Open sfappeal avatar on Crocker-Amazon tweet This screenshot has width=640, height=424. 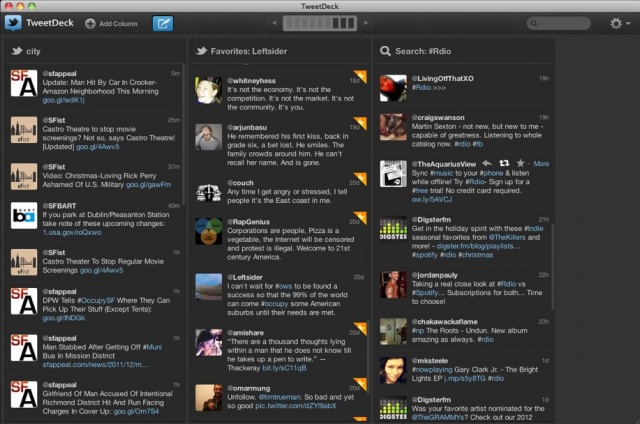tap(24, 83)
